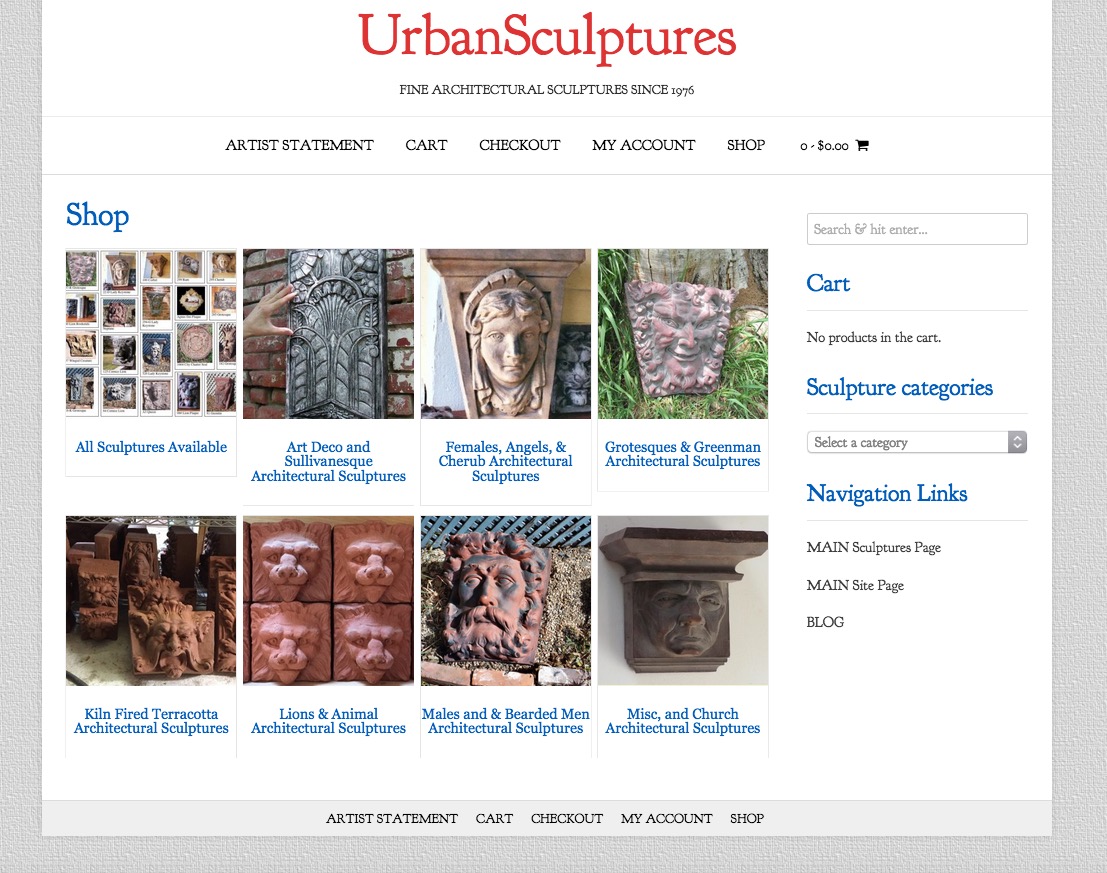Image resolution: width=1107 pixels, height=873 pixels.
Task: Open My Account from top navigation
Action: pos(644,145)
